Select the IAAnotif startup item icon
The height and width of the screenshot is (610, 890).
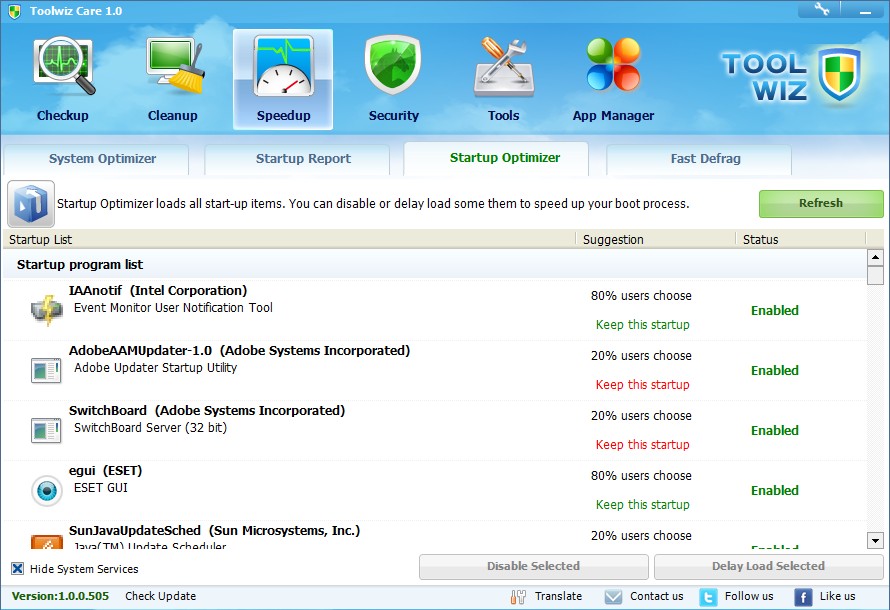click(47, 310)
